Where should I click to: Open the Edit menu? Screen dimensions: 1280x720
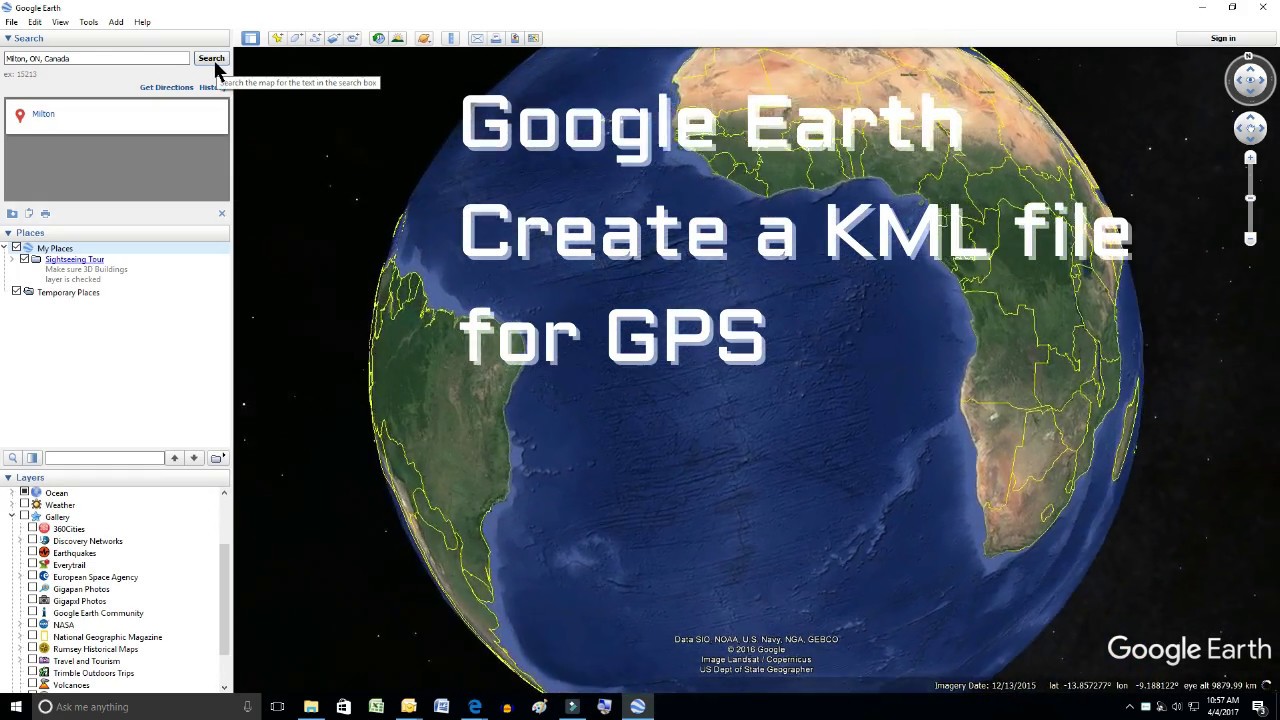pyautogui.click(x=35, y=22)
